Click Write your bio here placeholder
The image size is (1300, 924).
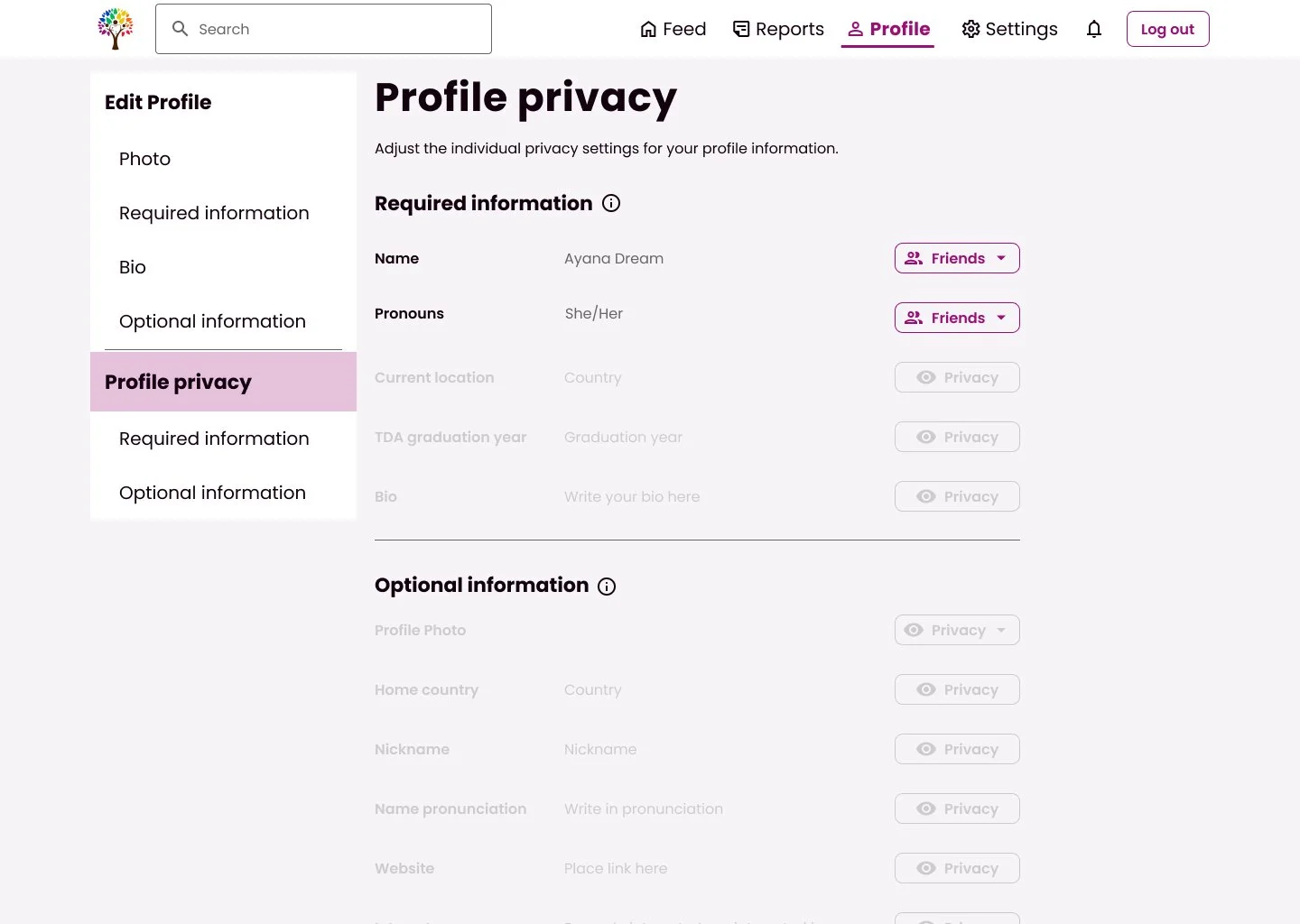point(632,496)
